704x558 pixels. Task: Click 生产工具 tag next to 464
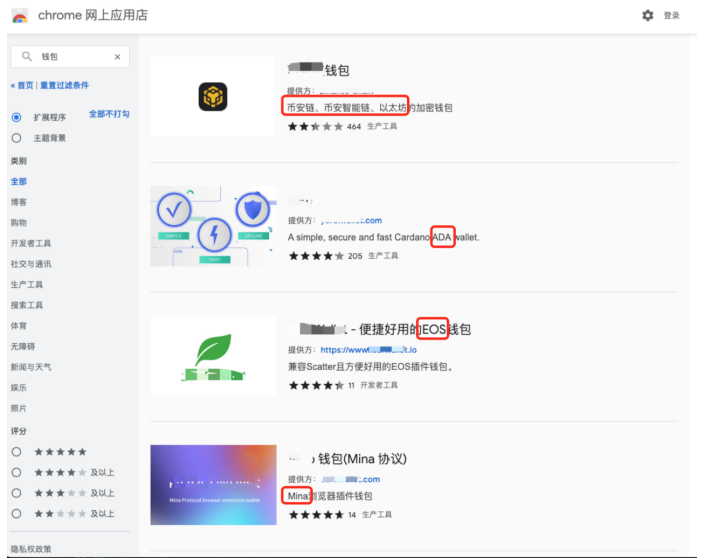382,127
